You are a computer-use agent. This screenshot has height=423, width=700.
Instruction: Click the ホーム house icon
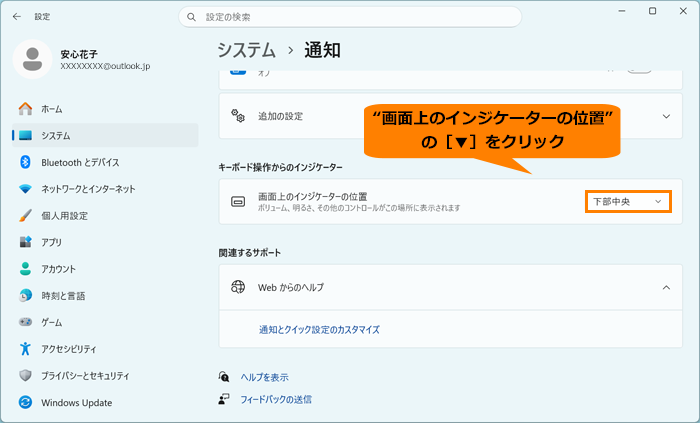[25, 108]
